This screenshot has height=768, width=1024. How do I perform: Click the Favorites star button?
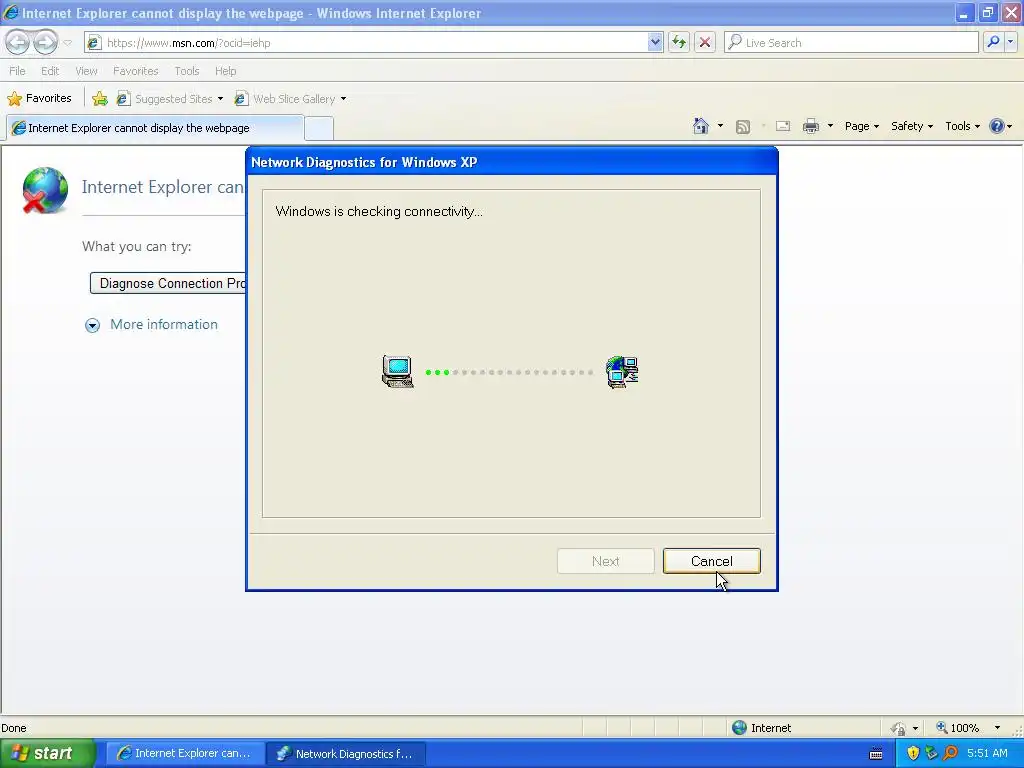coord(39,99)
